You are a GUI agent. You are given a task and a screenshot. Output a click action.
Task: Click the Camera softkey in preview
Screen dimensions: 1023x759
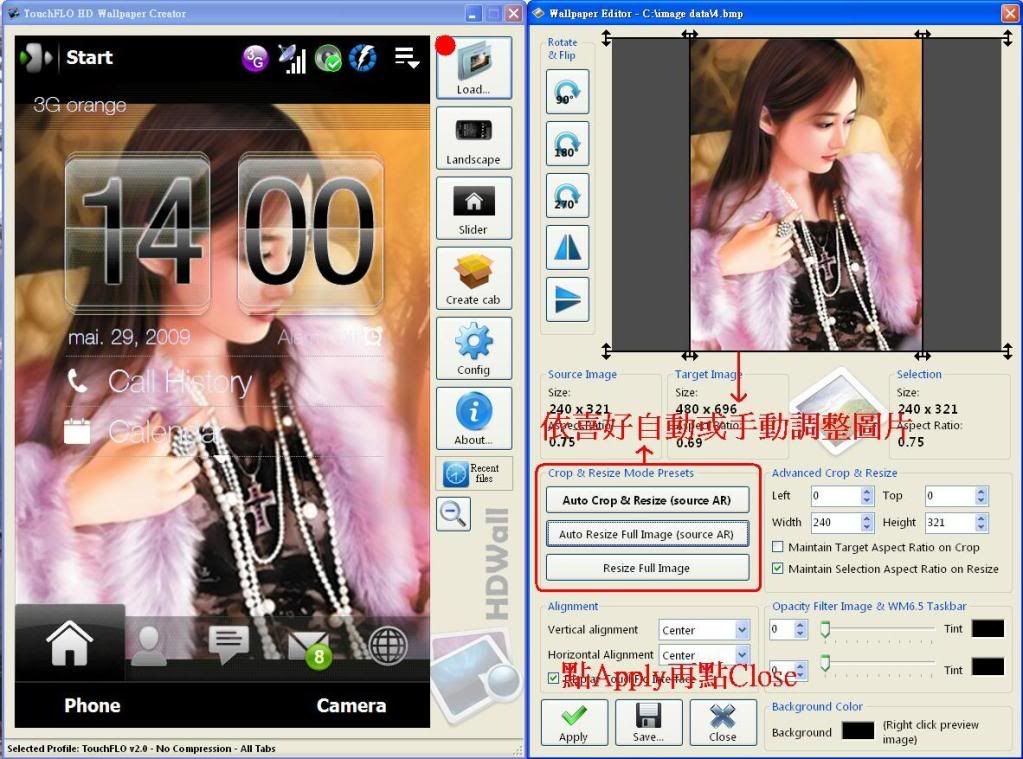coord(351,705)
